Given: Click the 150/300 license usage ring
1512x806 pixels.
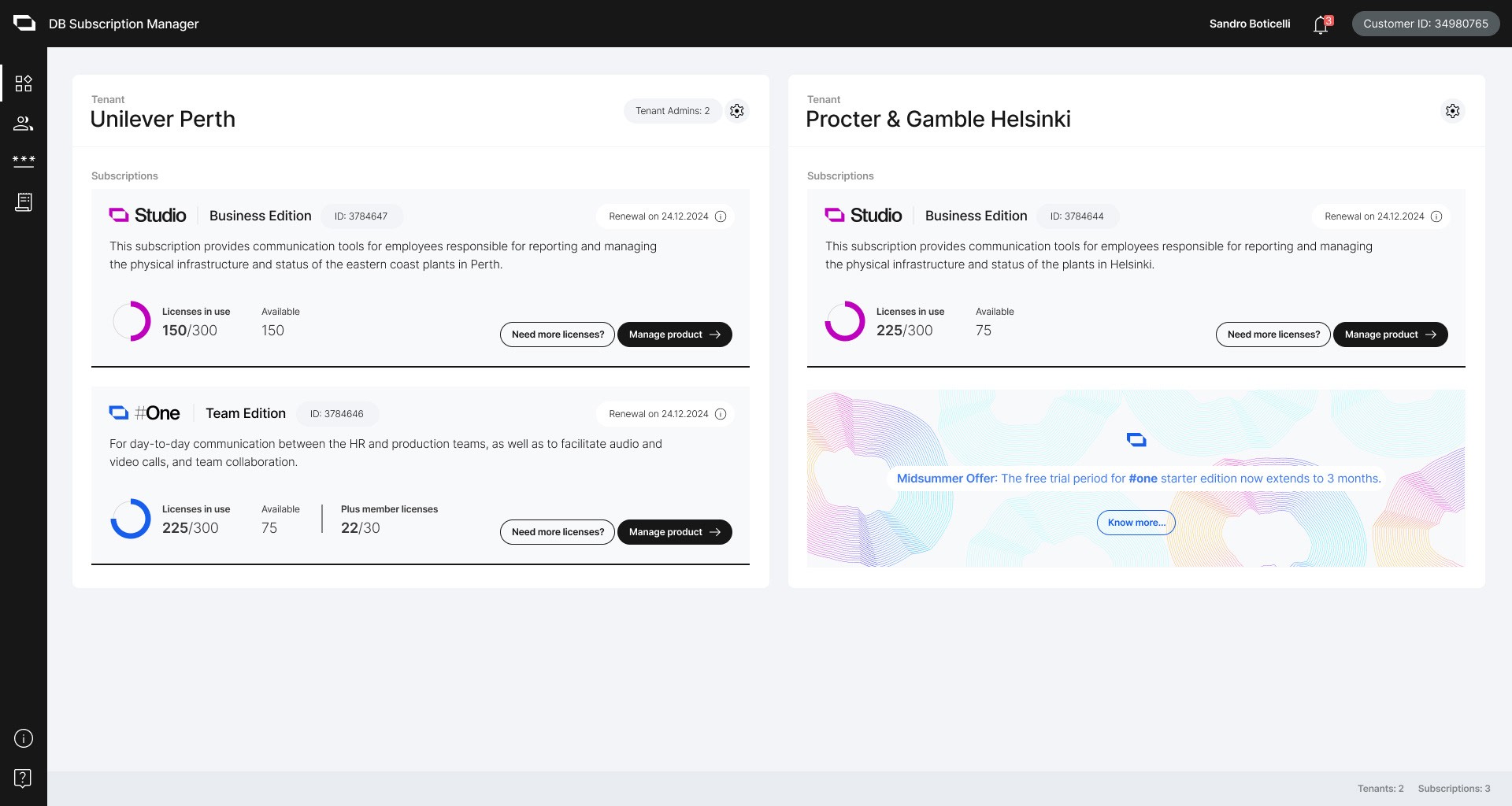Looking at the screenshot, I should click(x=131, y=321).
